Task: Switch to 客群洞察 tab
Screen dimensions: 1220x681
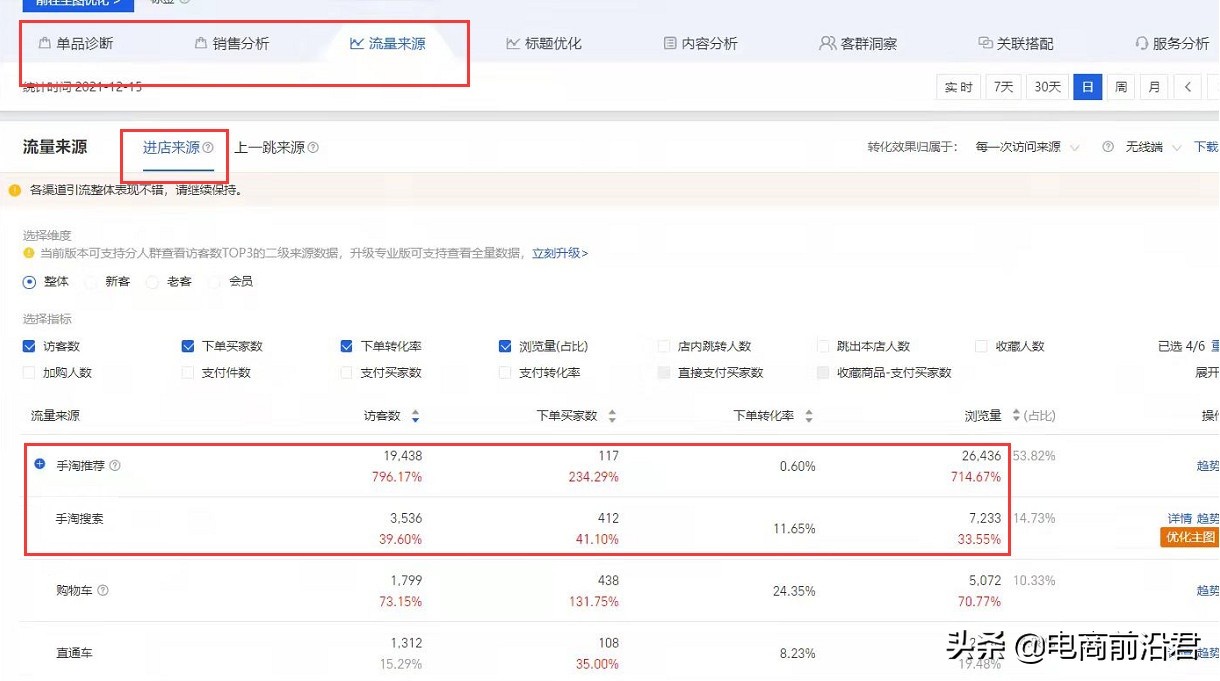Action: pos(858,43)
